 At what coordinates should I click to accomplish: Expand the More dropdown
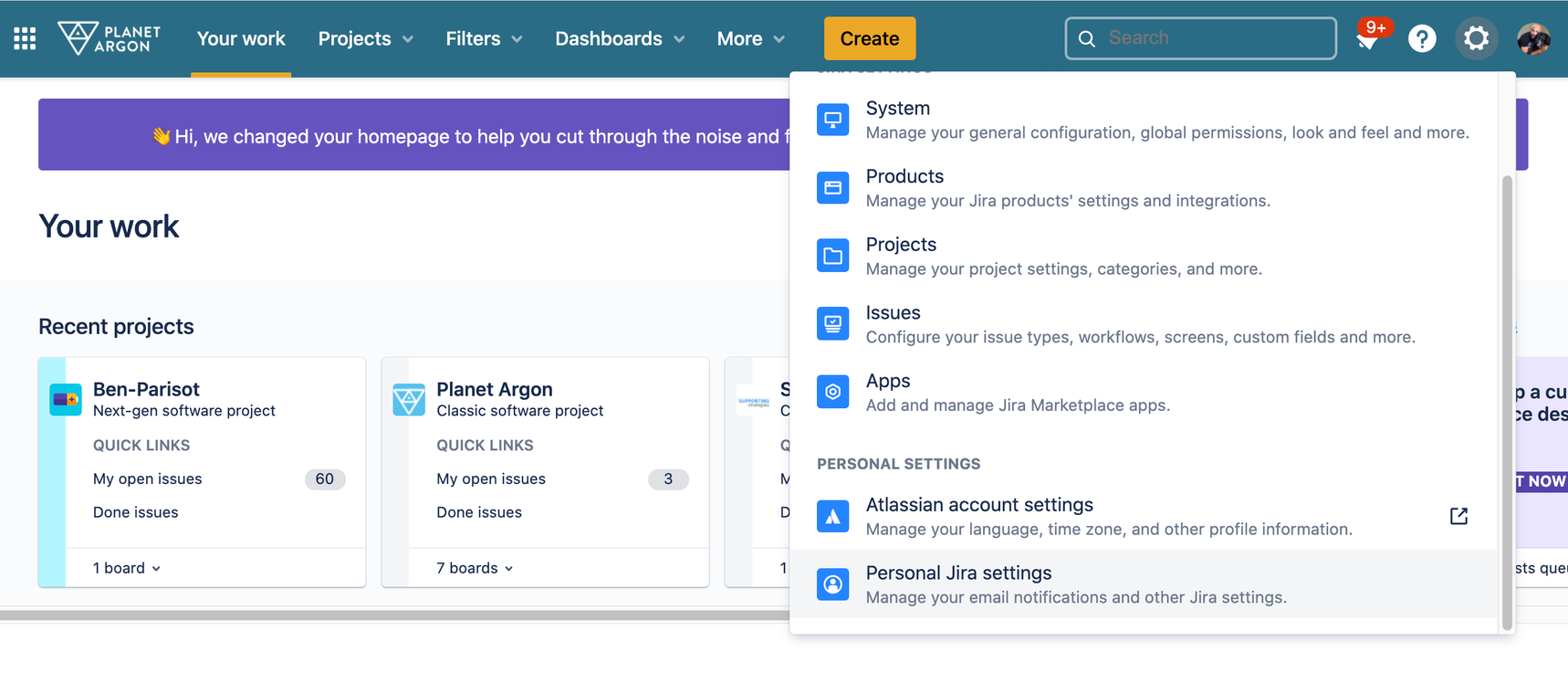coord(750,38)
